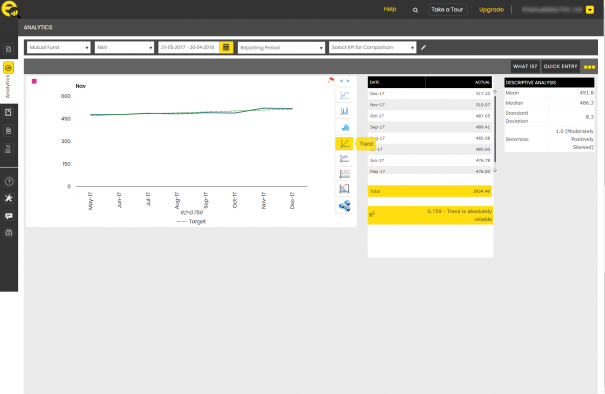Start the Take a Tour walkthrough
605x394 pixels.
click(448, 10)
